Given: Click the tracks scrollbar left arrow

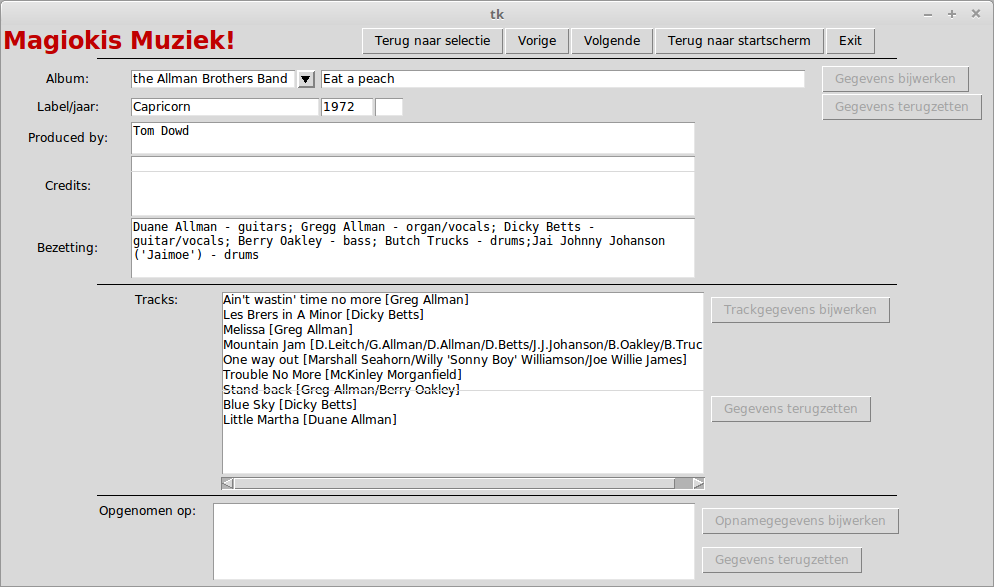Looking at the screenshot, I should coord(228,484).
